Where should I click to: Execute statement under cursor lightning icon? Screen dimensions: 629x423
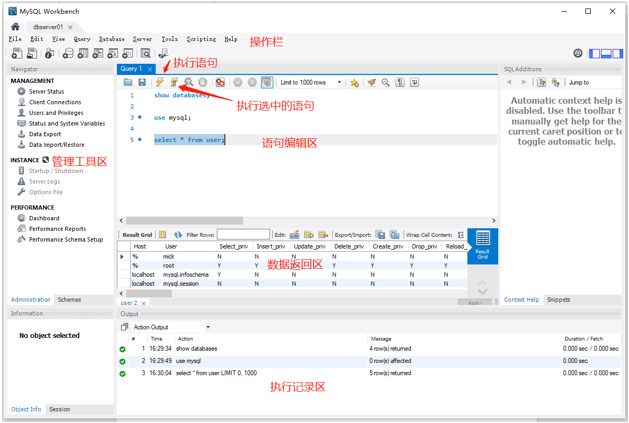click(174, 82)
